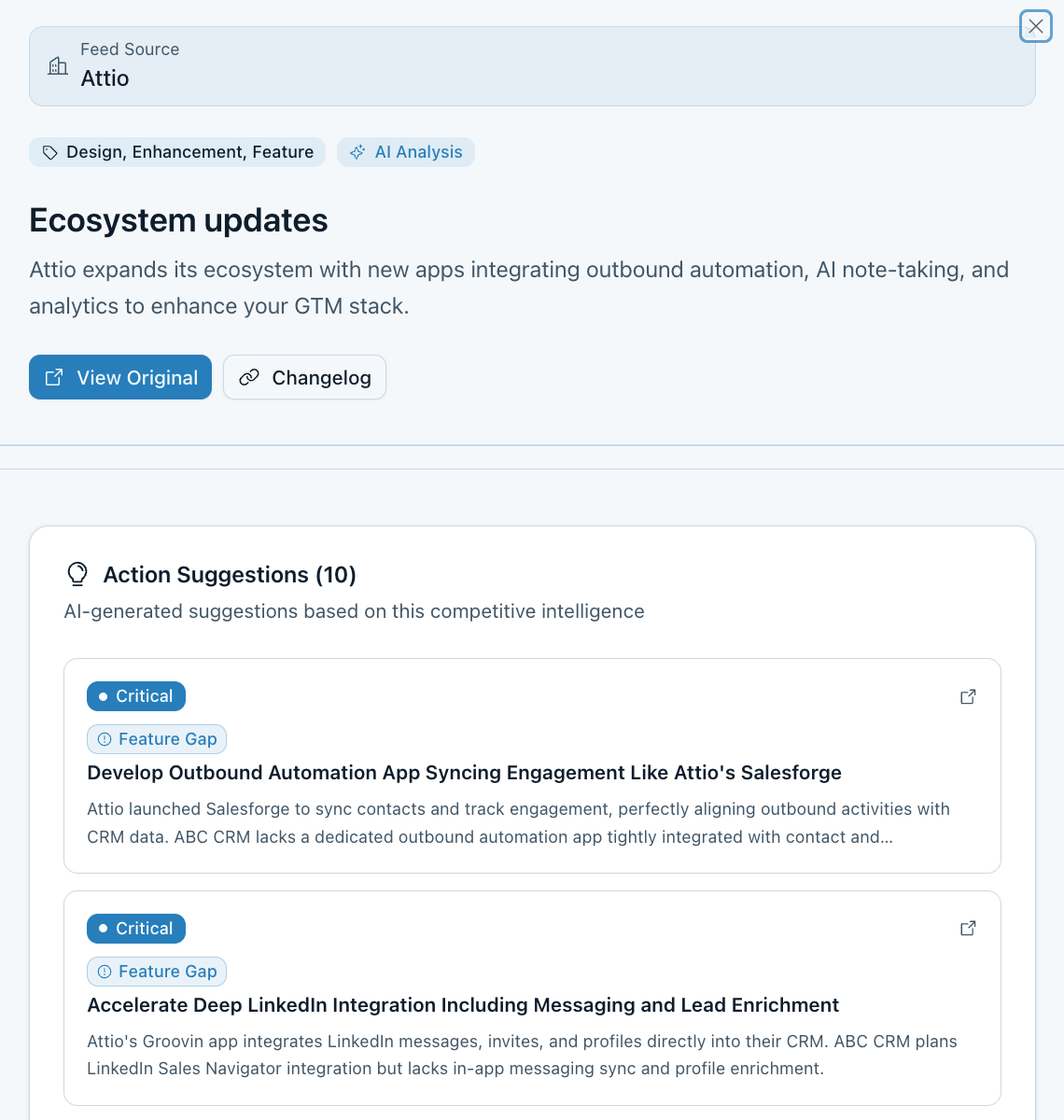The width and height of the screenshot is (1064, 1120).
Task: Click the Critical badge on Salesforge card
Action: tap(136, 696)
